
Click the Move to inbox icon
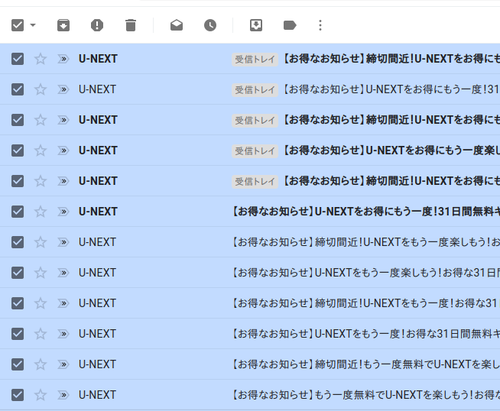[x=256, y=25]
